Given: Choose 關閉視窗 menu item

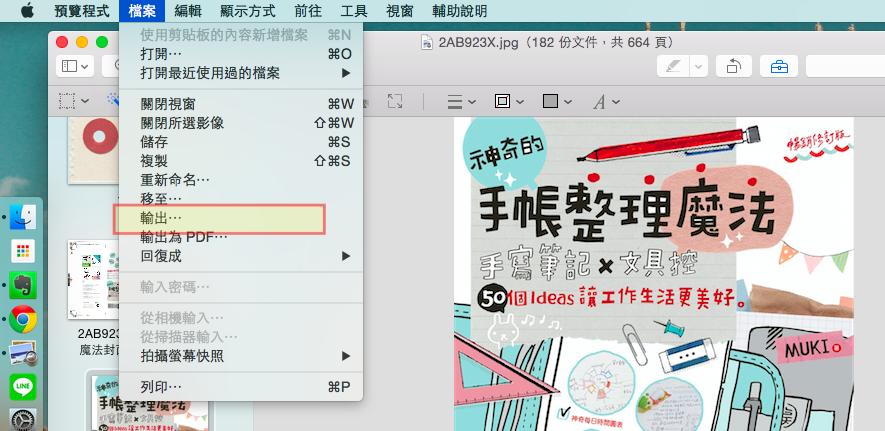Looking at the screenshot, I should 241,104.
